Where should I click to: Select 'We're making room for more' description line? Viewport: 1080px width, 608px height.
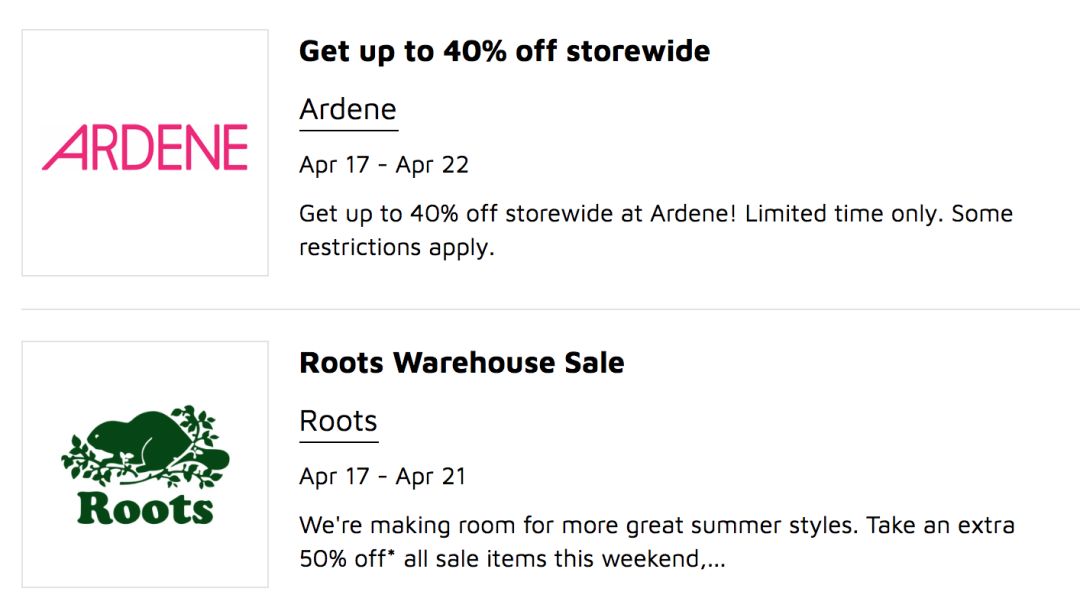(656, 525)
